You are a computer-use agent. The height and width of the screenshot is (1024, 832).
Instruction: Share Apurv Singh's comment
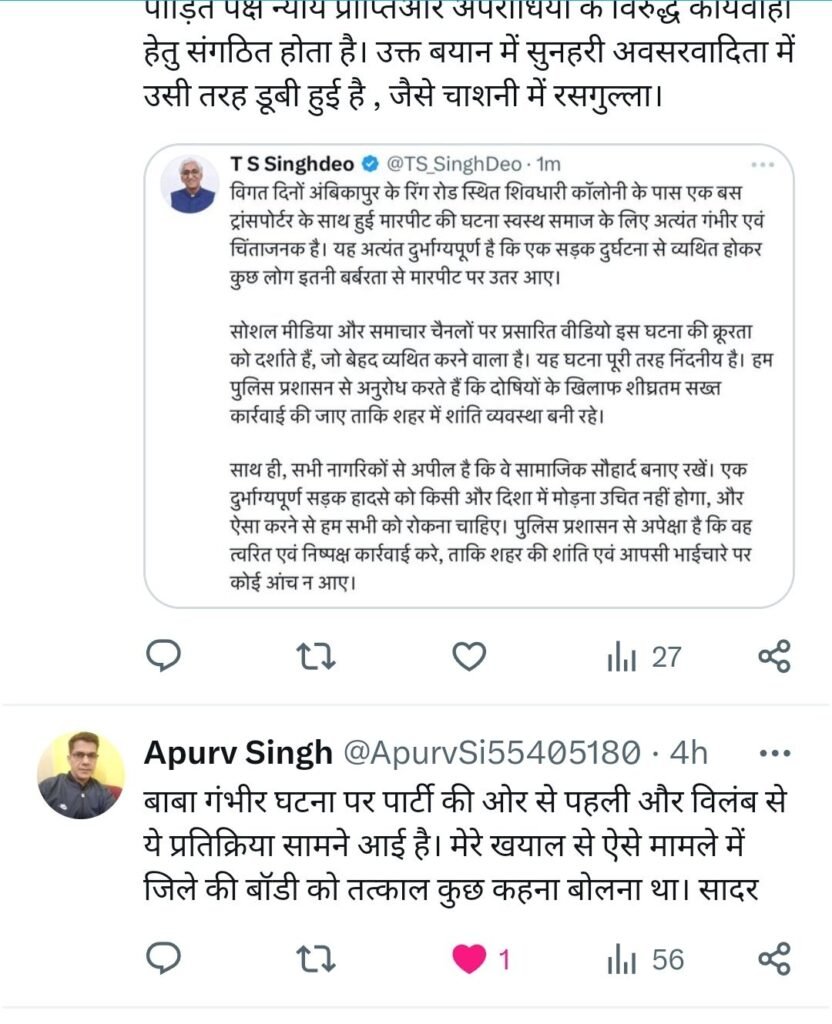(x=774, y=960)
